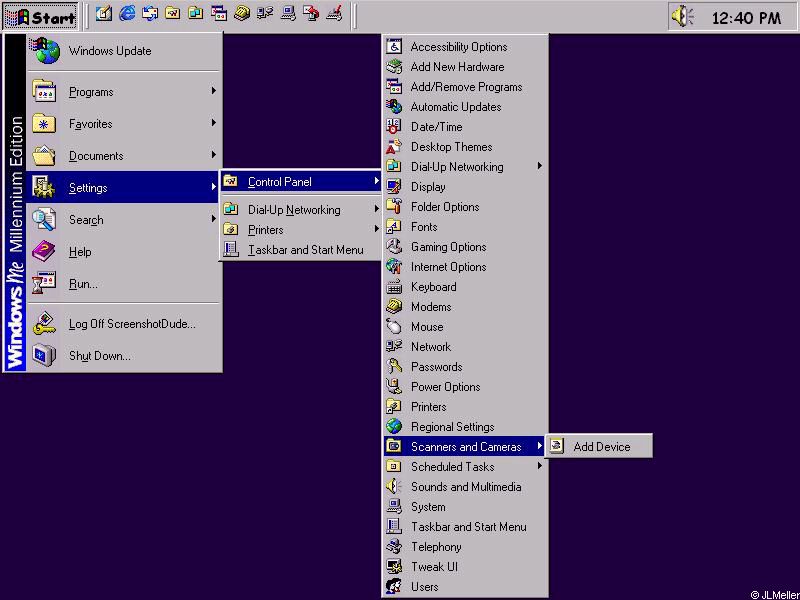Image resolution: width=800 pixels, height=600 pixels.
Task: Click the Mouse icon
Action: pyautogui.click(x=394, y=327)
